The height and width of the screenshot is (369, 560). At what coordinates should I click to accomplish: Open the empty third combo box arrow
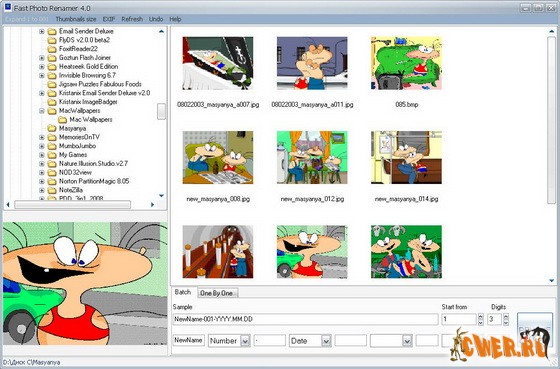(407, 341)
